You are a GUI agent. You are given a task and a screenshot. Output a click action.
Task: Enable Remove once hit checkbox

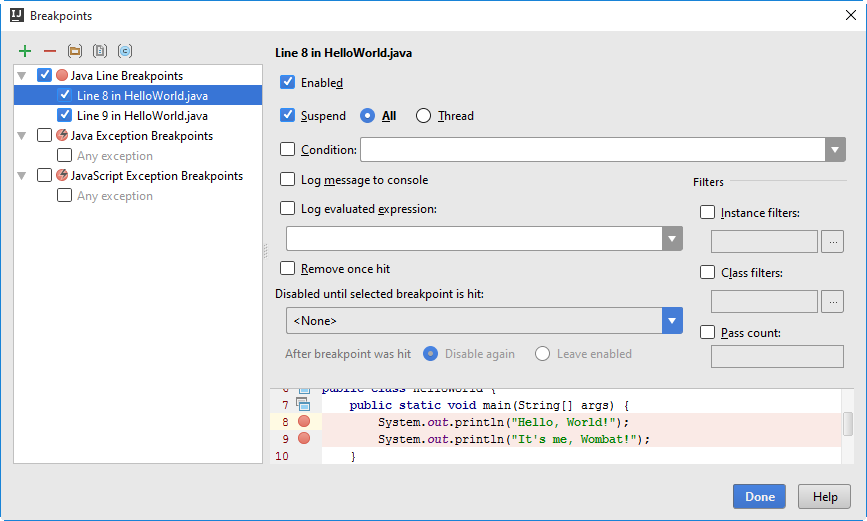[288, 268]
